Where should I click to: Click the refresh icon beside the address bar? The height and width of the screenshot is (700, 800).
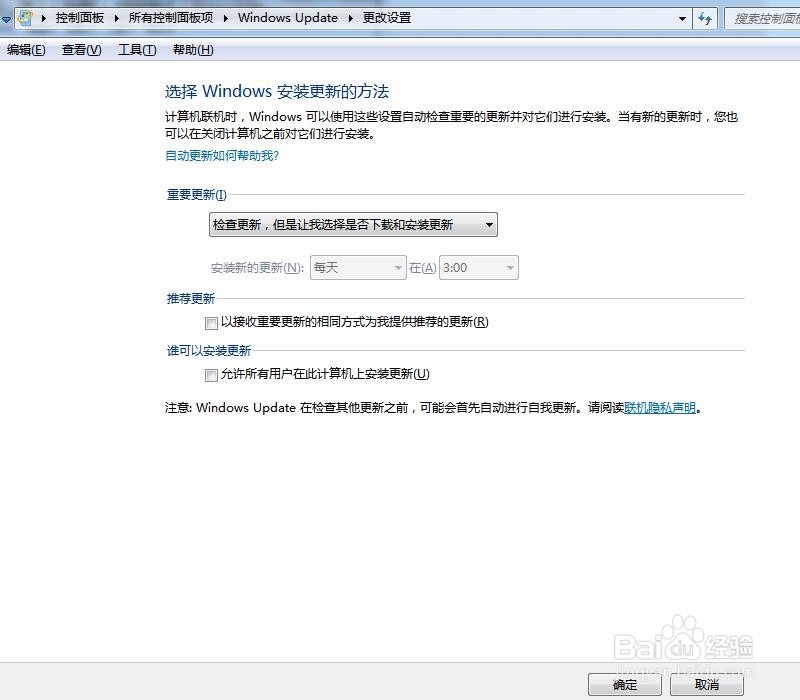[x=706, y=17]
